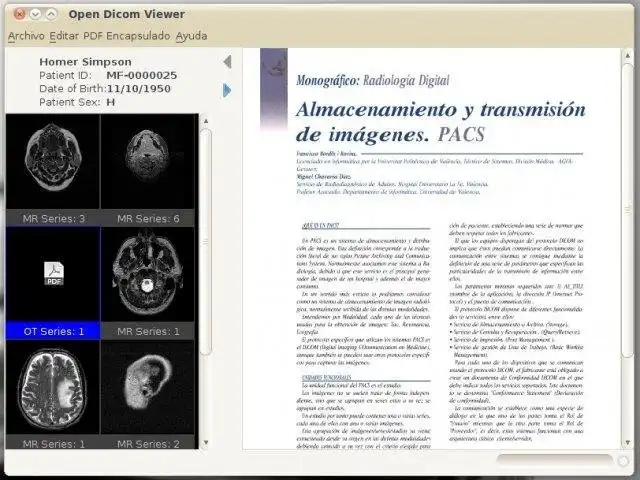Click the Patient ID value MF-0000025
The image size is (640, 480).
(x=142, y=76)
